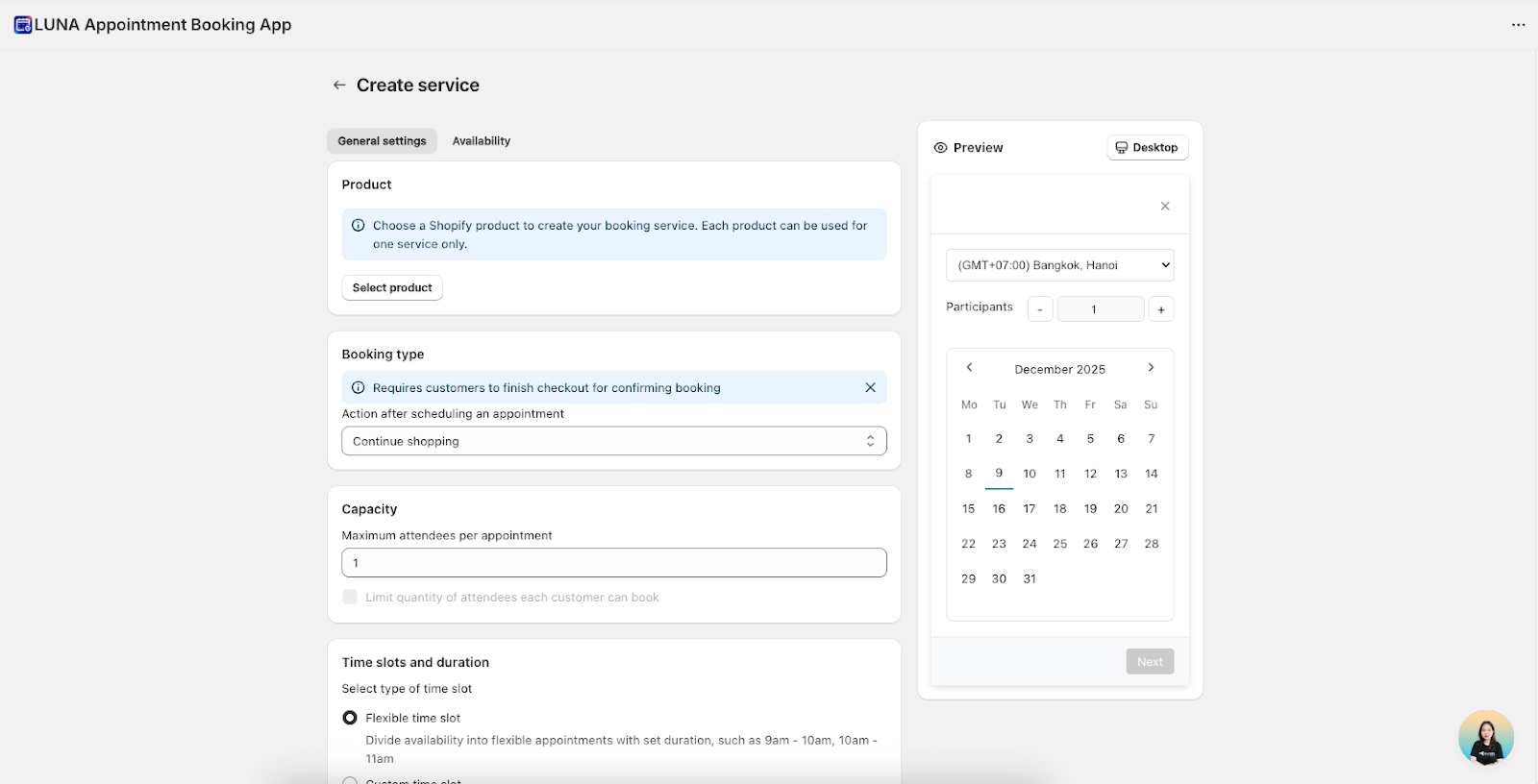Select the Flexible time slot option
Screen dimensions: 1538x784
point(350,718)
